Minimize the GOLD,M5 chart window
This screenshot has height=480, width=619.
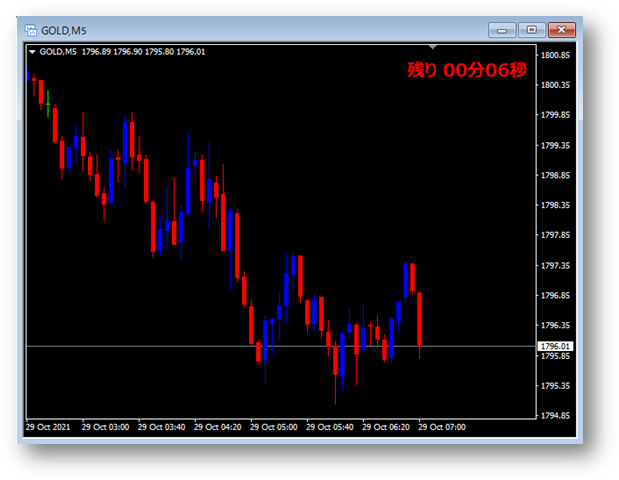point(502,30)
